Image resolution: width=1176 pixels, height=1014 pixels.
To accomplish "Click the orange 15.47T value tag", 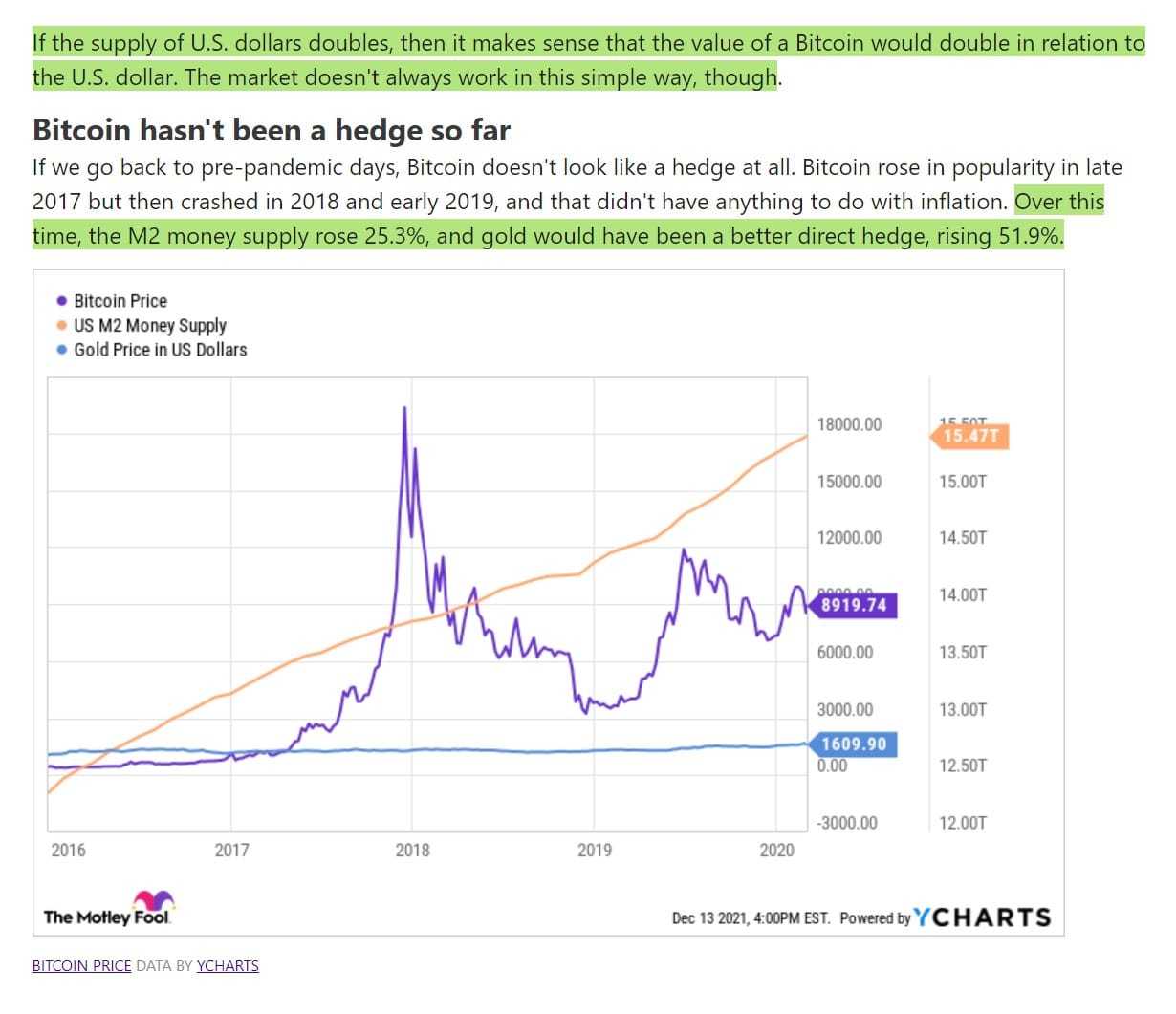I will coord(969,437).
